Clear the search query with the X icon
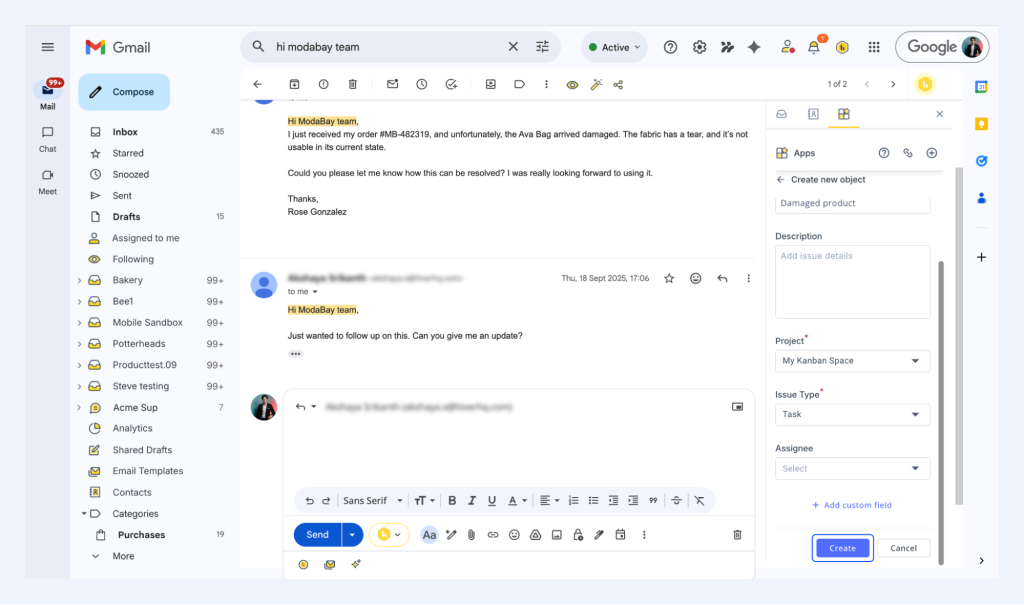 point(513,46)
